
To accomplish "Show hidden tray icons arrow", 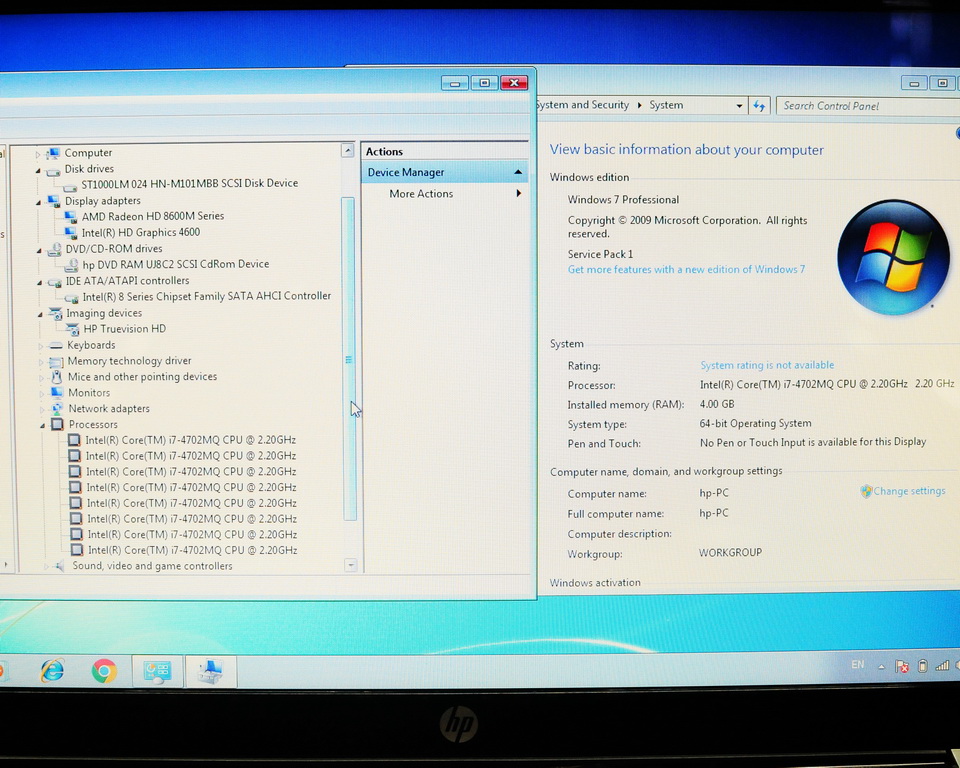I will (x=881, y=667).
